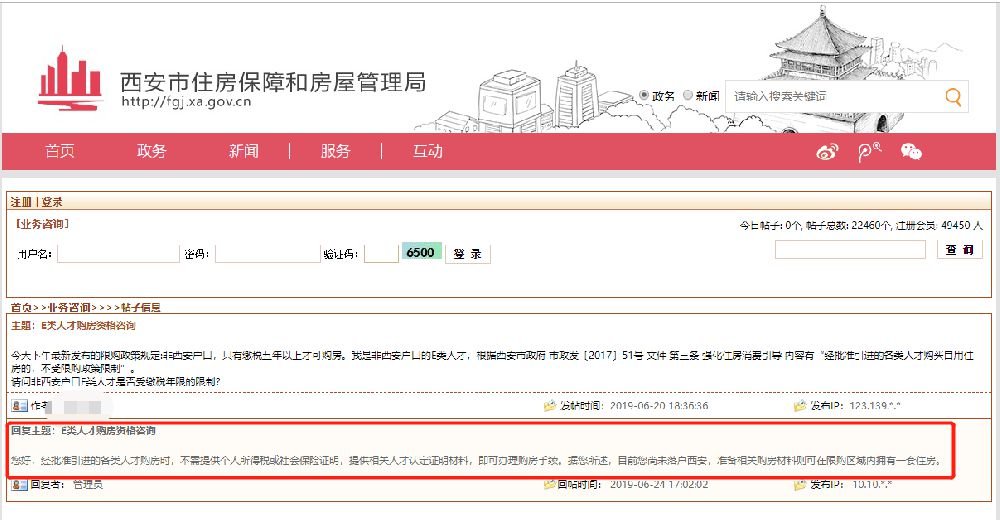Click the orange search magnifier icon

954,97
